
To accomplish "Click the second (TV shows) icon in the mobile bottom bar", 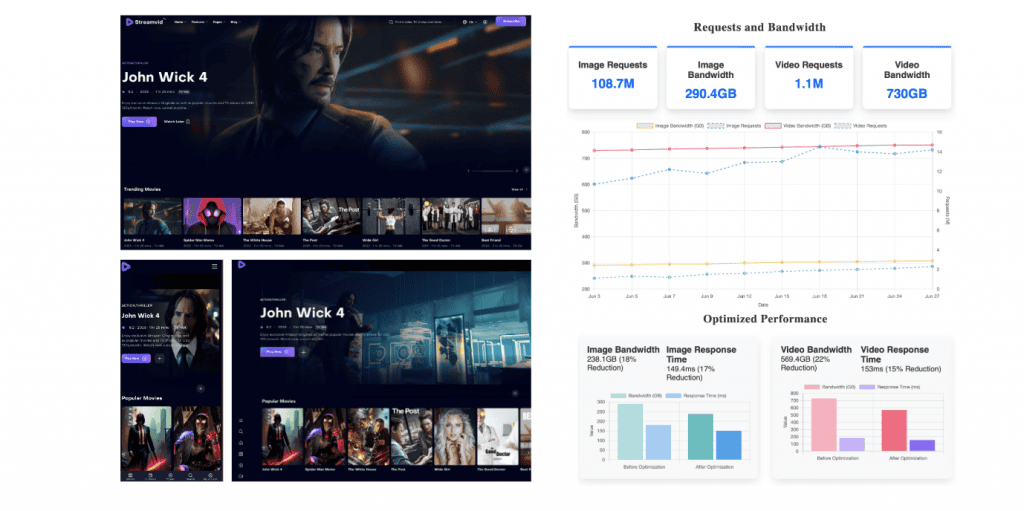I will pos(150,476).
